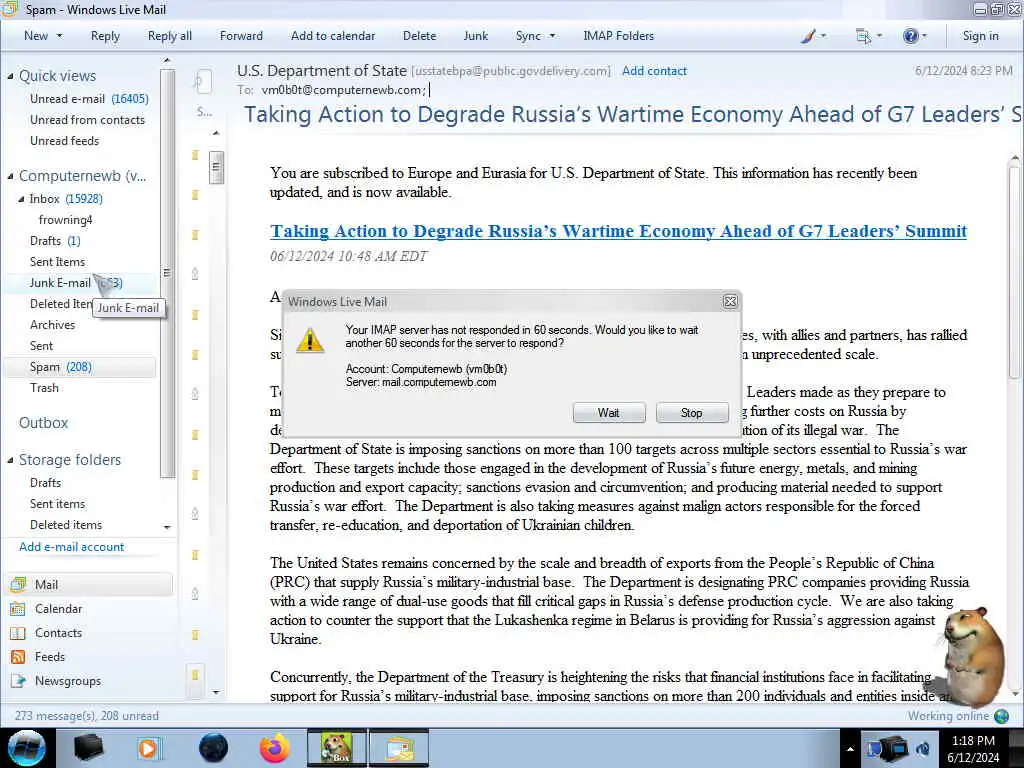
Task: Click the Windows Start orb
Action: pyautogui.click(x=27, y=748)
